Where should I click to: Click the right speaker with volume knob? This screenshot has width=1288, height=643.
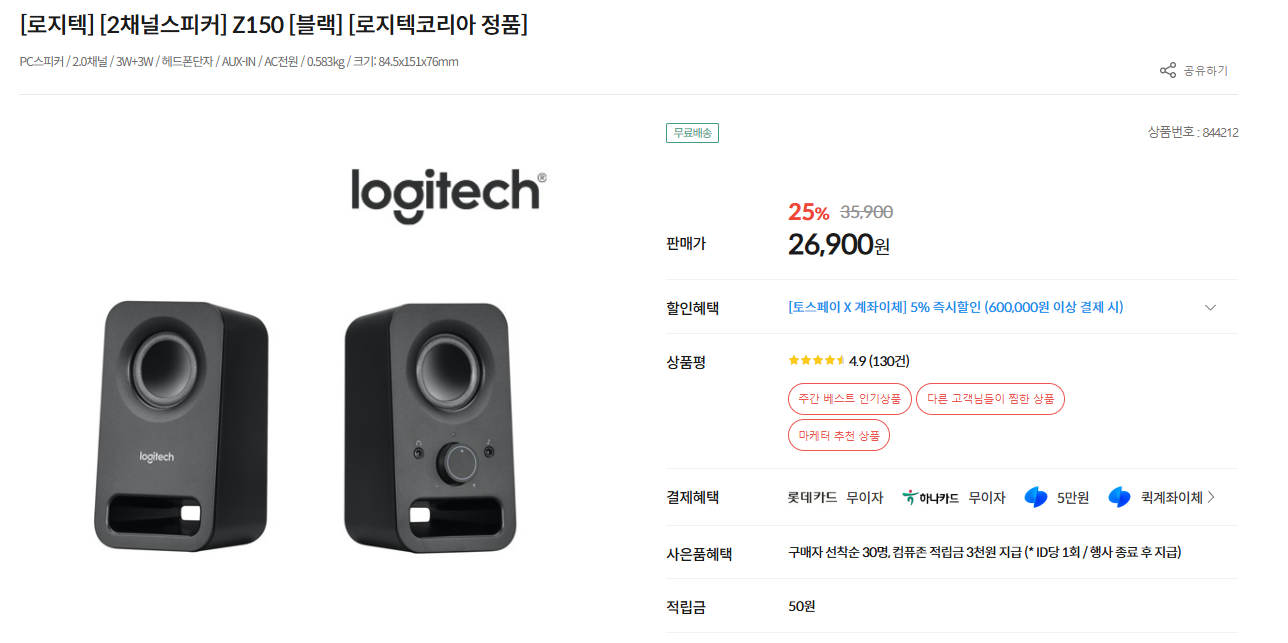[426, 425]
